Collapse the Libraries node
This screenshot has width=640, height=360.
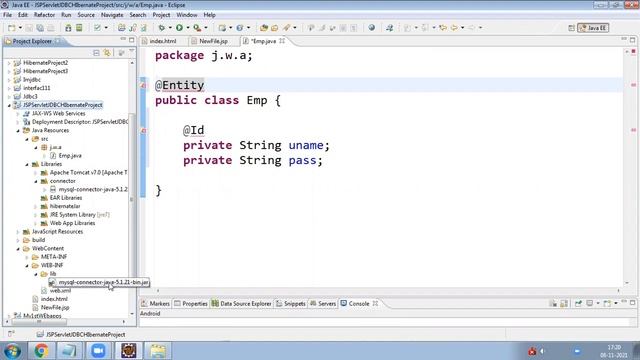point(27,164)
